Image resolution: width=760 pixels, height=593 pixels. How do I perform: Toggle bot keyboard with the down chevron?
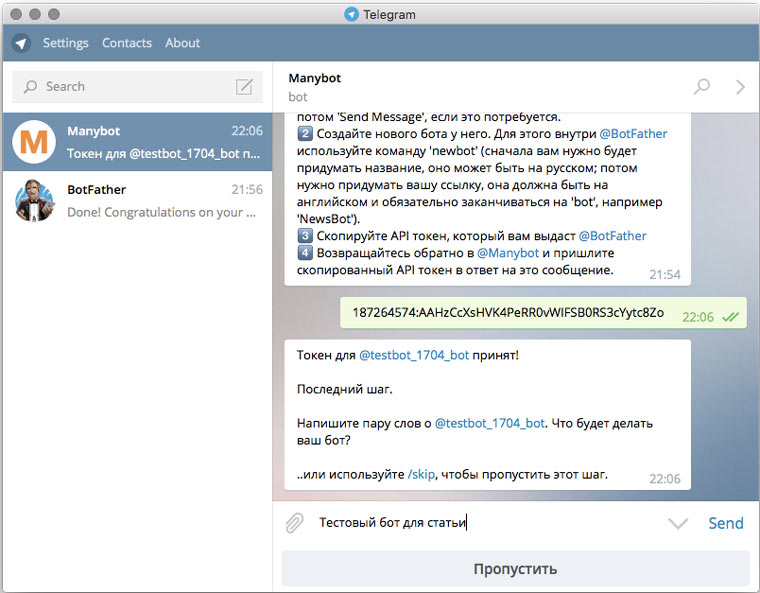pos(678,523)
